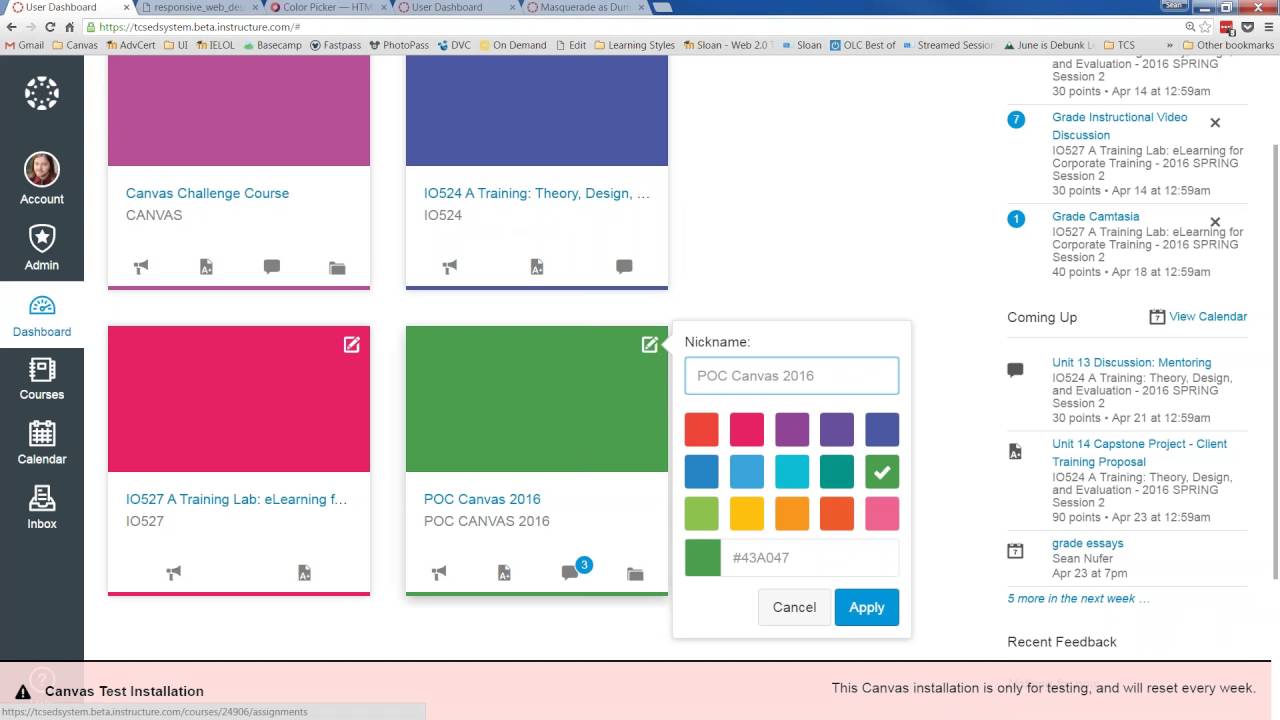Click the browser home button

[69, 27]
